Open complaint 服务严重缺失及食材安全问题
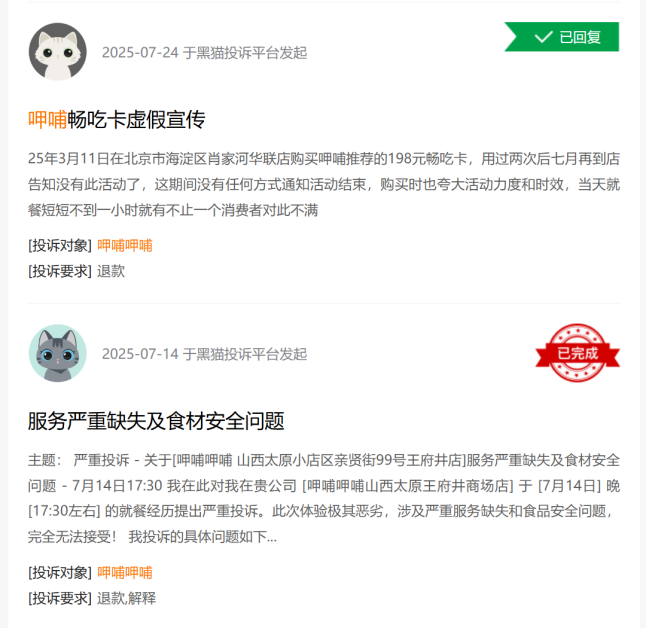Image resolution: width=647 pixels, height=629 pixels. click(156, 421)
